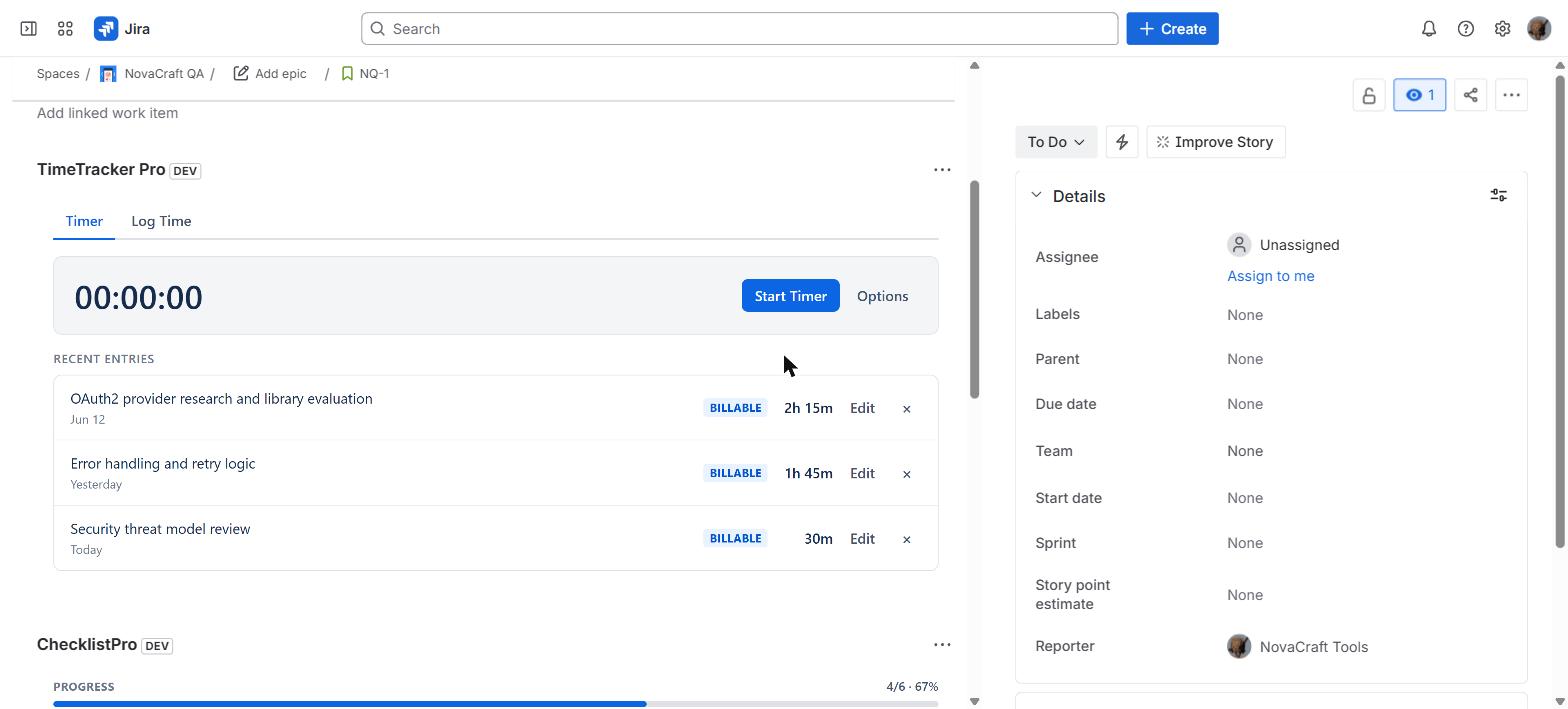Open notifications bell
Screen dimensions: 1568x709
click(1429, 29)
